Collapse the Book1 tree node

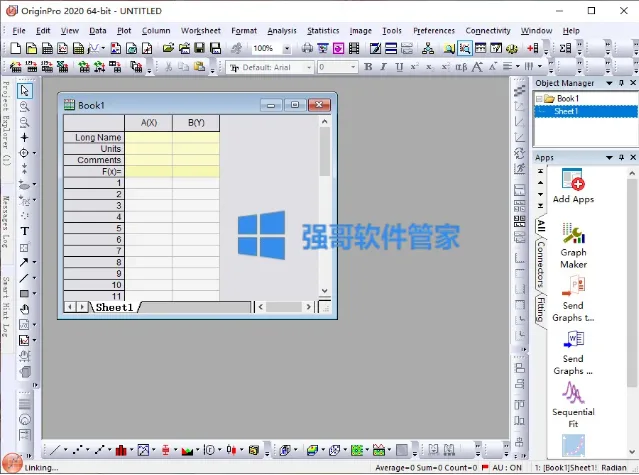[x=539, y=99]
